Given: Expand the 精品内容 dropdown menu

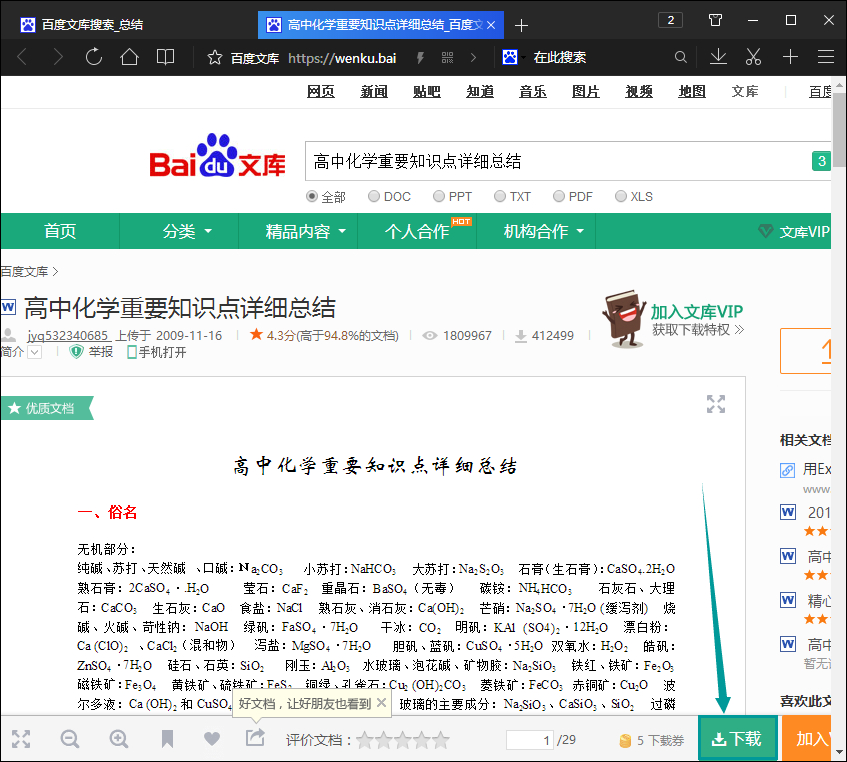Looking at the screenshot, I should pyautogui.click(x=297, y=231).
